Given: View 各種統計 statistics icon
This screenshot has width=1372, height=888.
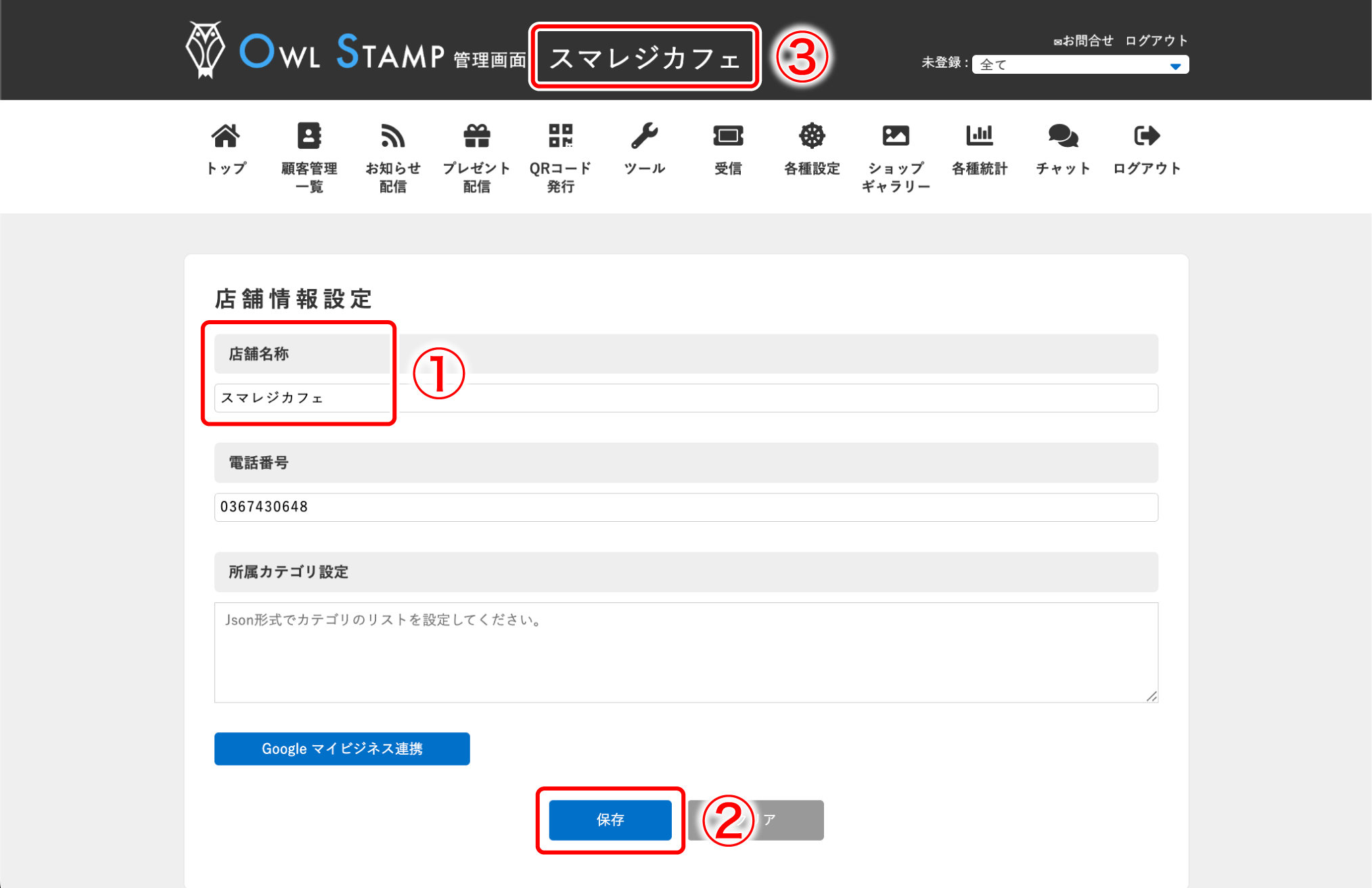Looking at the screenshot, I should pyautogui.click(x=980, y=149).
